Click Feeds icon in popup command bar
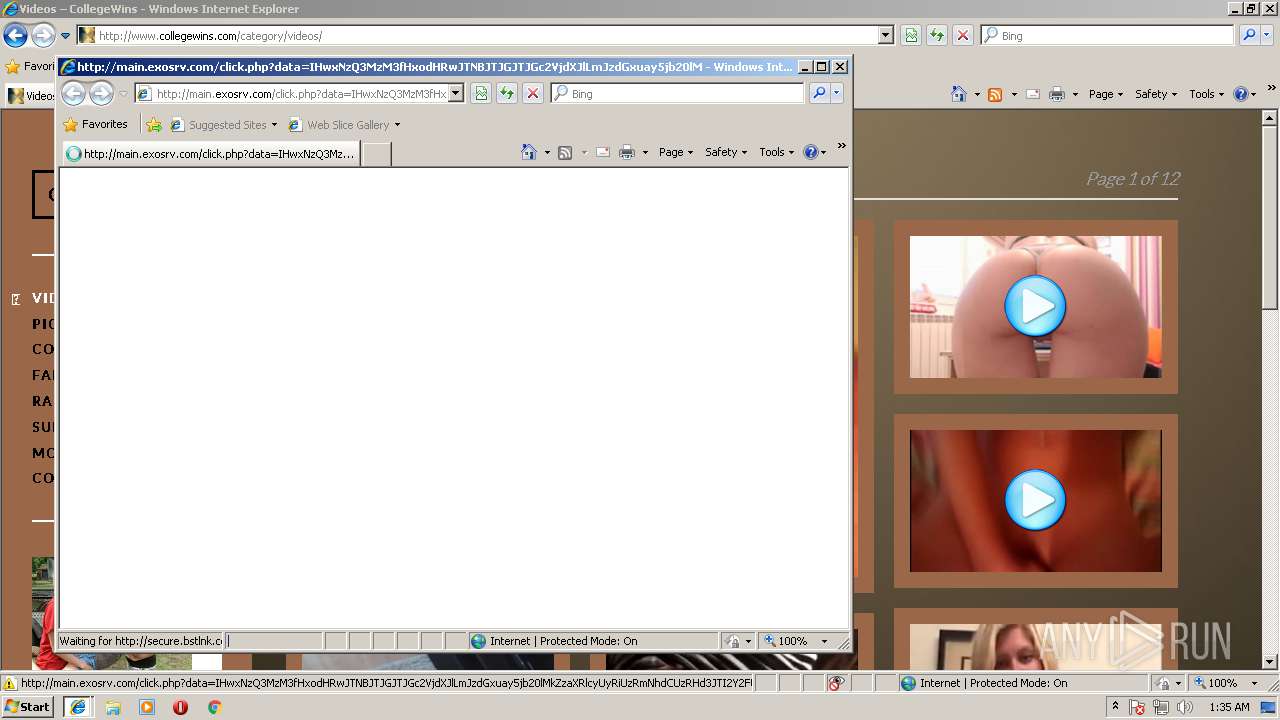Image resolution: width=1280 pixels, height=720 pixels. pyautogui.click(x=565, y=152)
